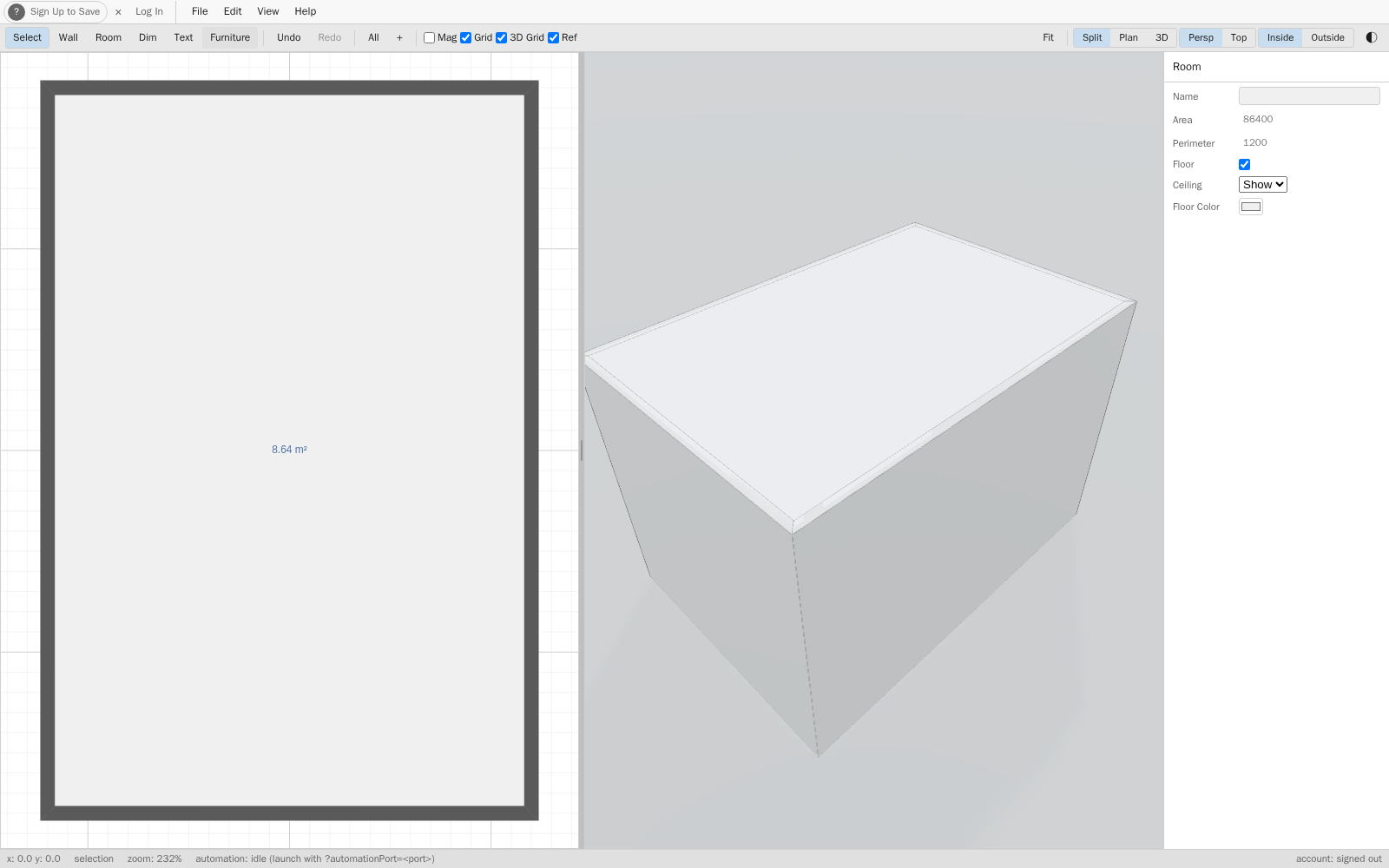This screenshot has height=868, width=1389.
Task: Activate the Select tool
Action: click(x=27, y=37)
